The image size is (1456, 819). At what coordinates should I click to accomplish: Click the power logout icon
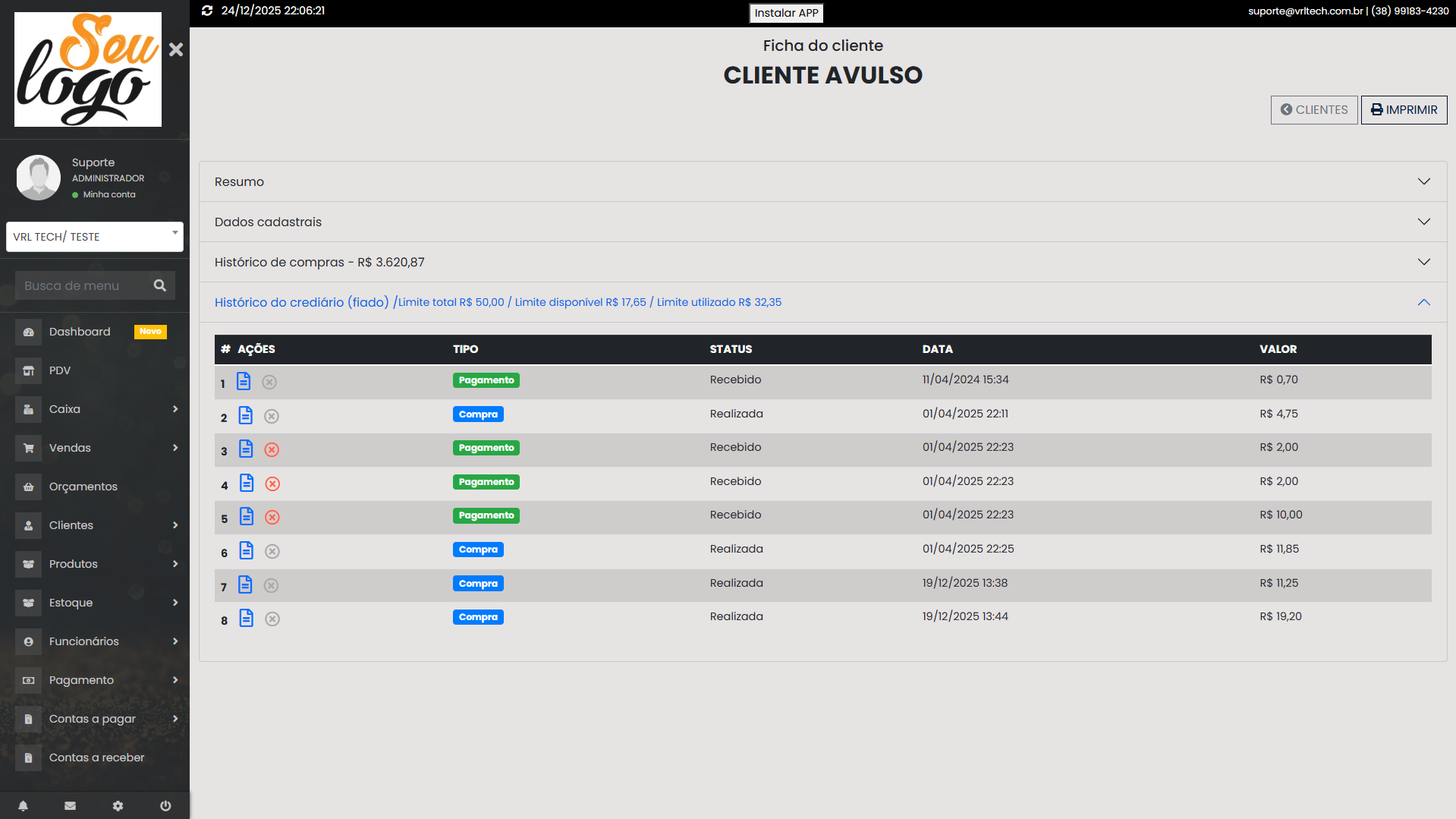click(x=165, y=805)
